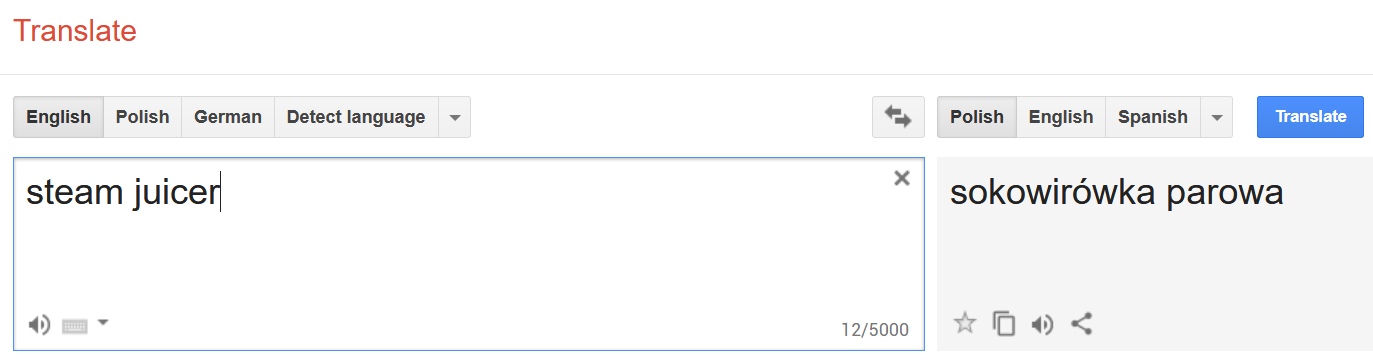Select German as source language

coord(228,117)
